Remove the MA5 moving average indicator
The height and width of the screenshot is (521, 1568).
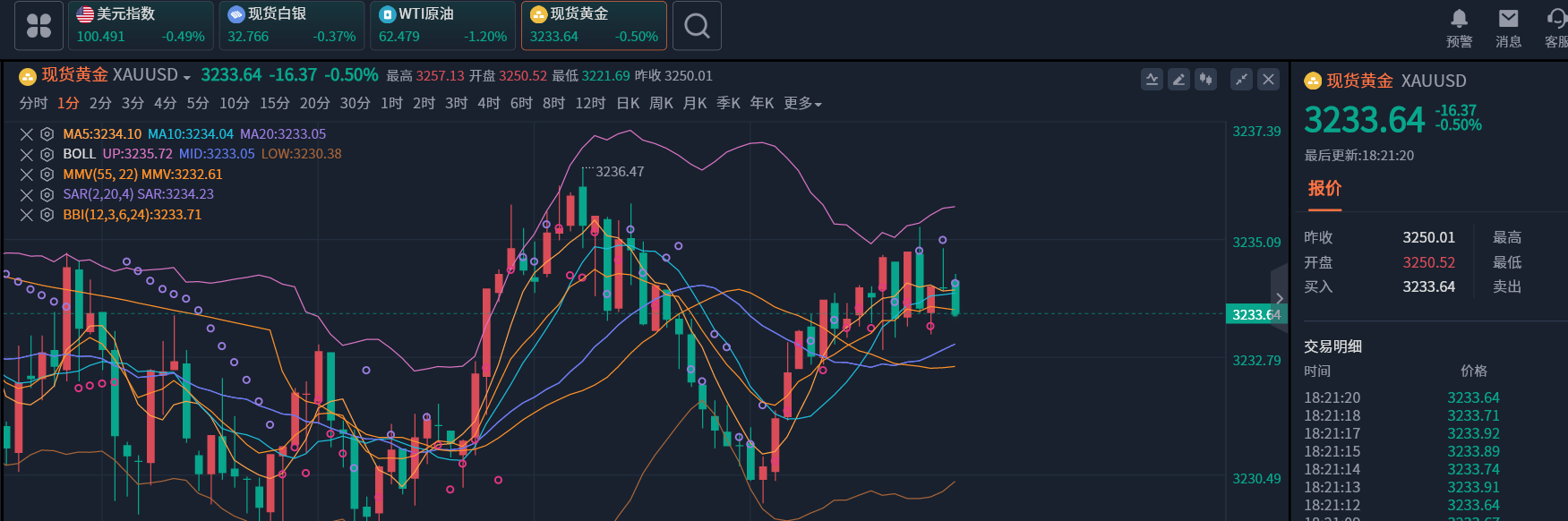click(27, 134)
